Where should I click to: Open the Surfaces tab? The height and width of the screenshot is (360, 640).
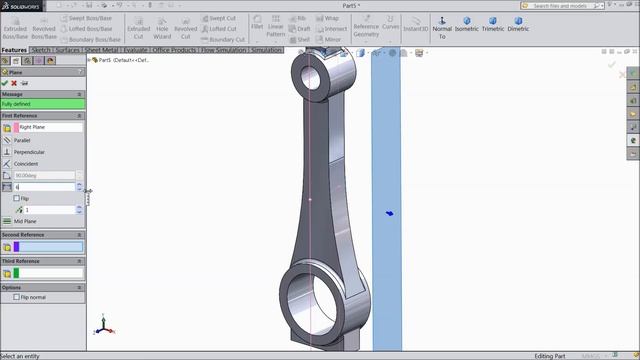(67, 50)
